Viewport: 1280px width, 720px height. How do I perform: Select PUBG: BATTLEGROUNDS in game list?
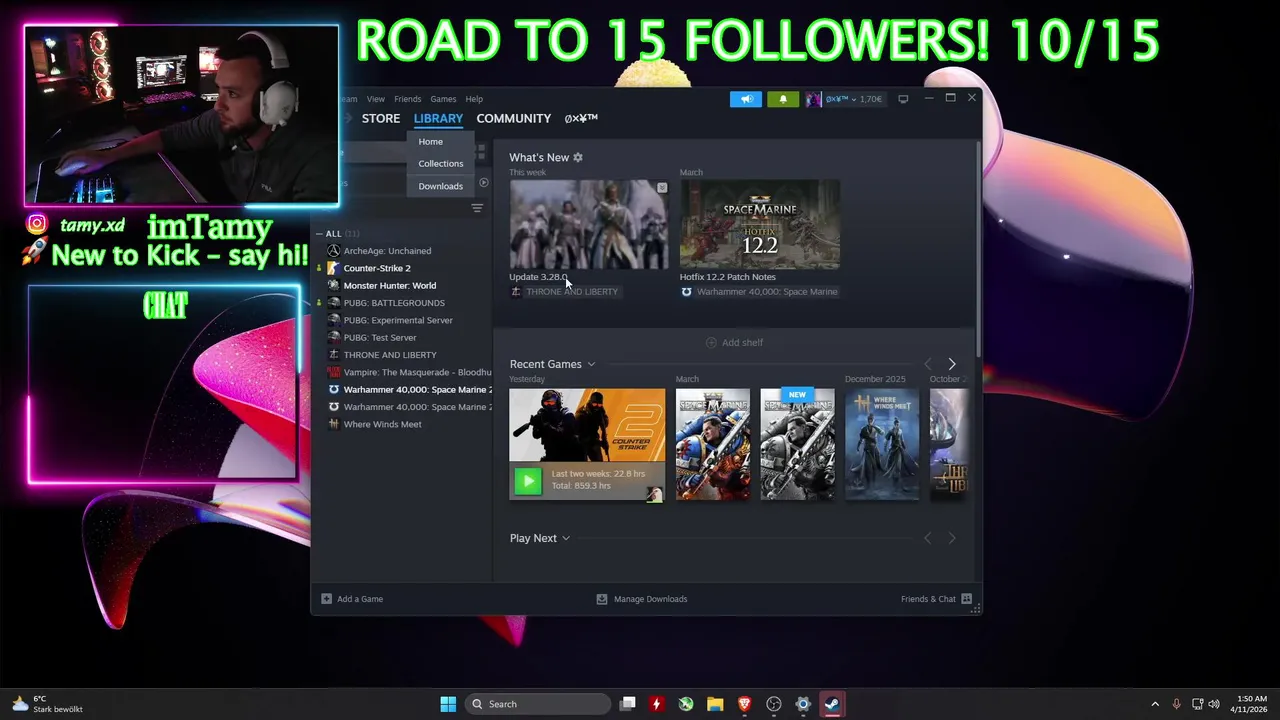[394, 303]
